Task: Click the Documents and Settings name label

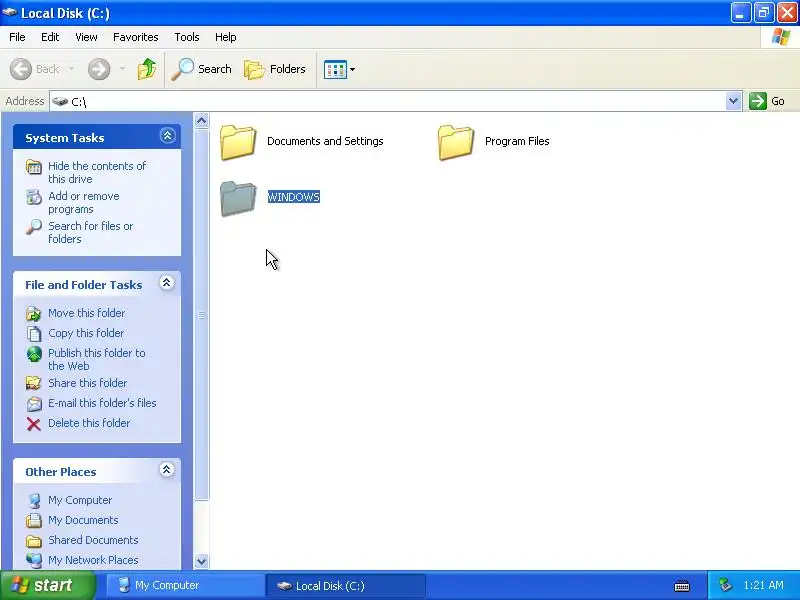Action: (325, 141)
